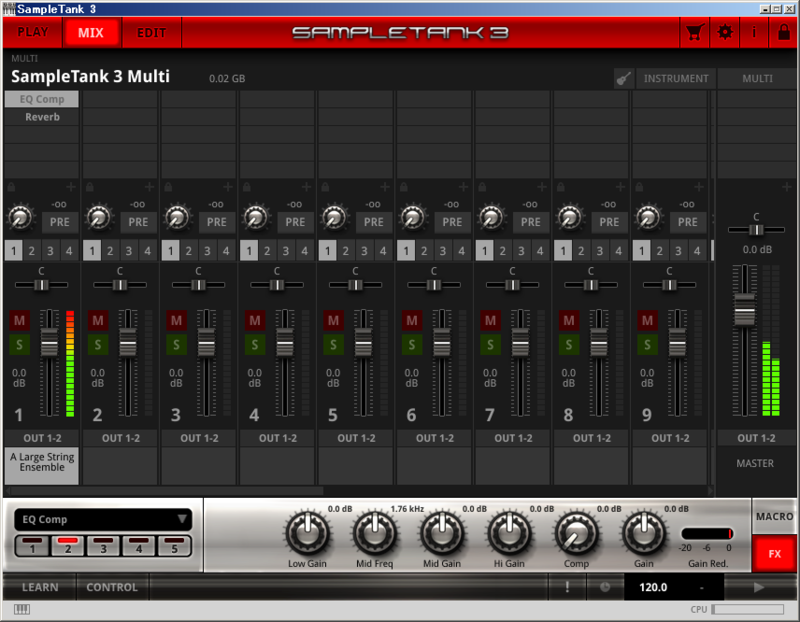This screenshot has width=800, height=622.
Task: Open the EQ Comp effect dropdown
Action: tap(103, 519)
